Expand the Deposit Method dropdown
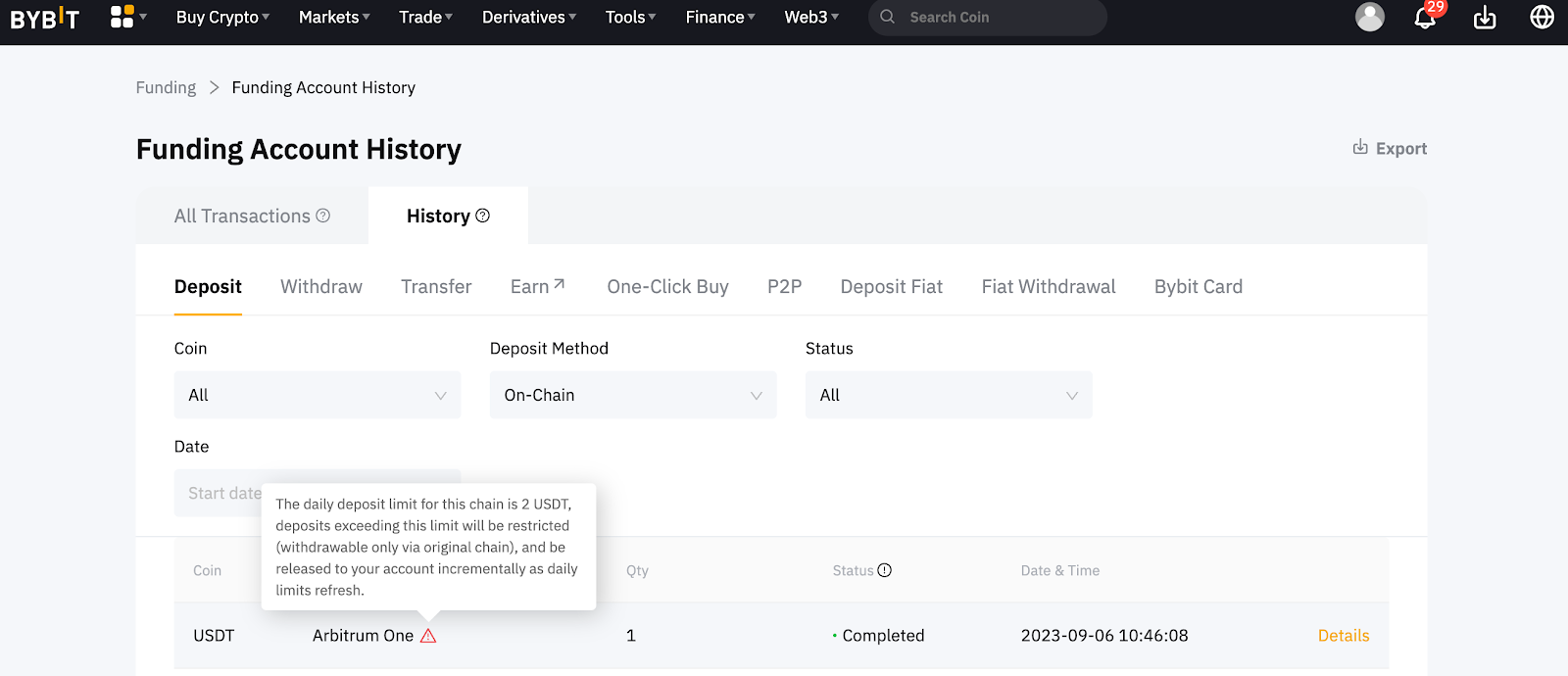 (632, 395)
